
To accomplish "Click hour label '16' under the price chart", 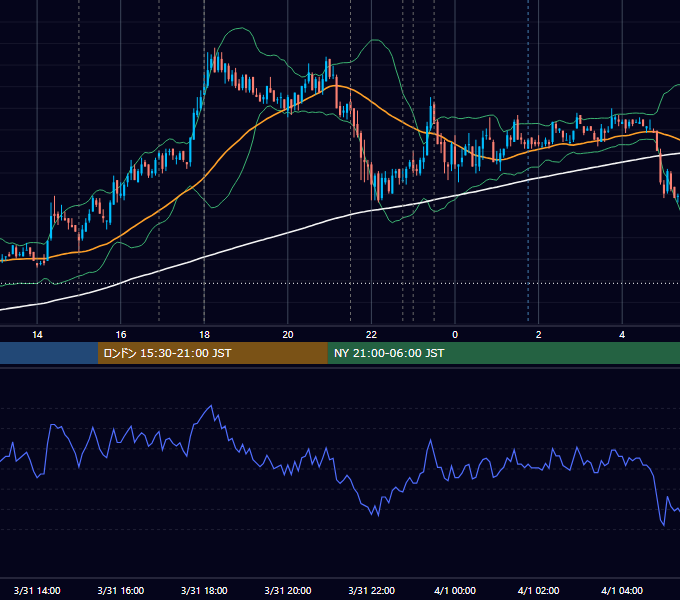I will (x=121, y=335).
